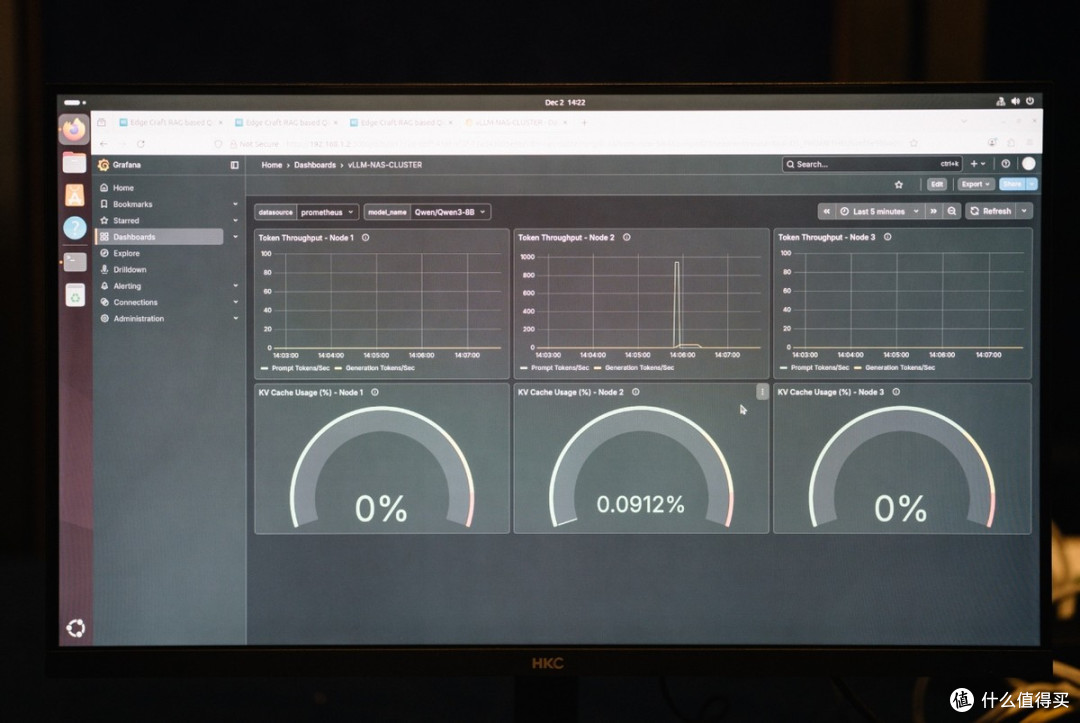
Task: Click the Home breadcrumb link
Action: point(271,165)
